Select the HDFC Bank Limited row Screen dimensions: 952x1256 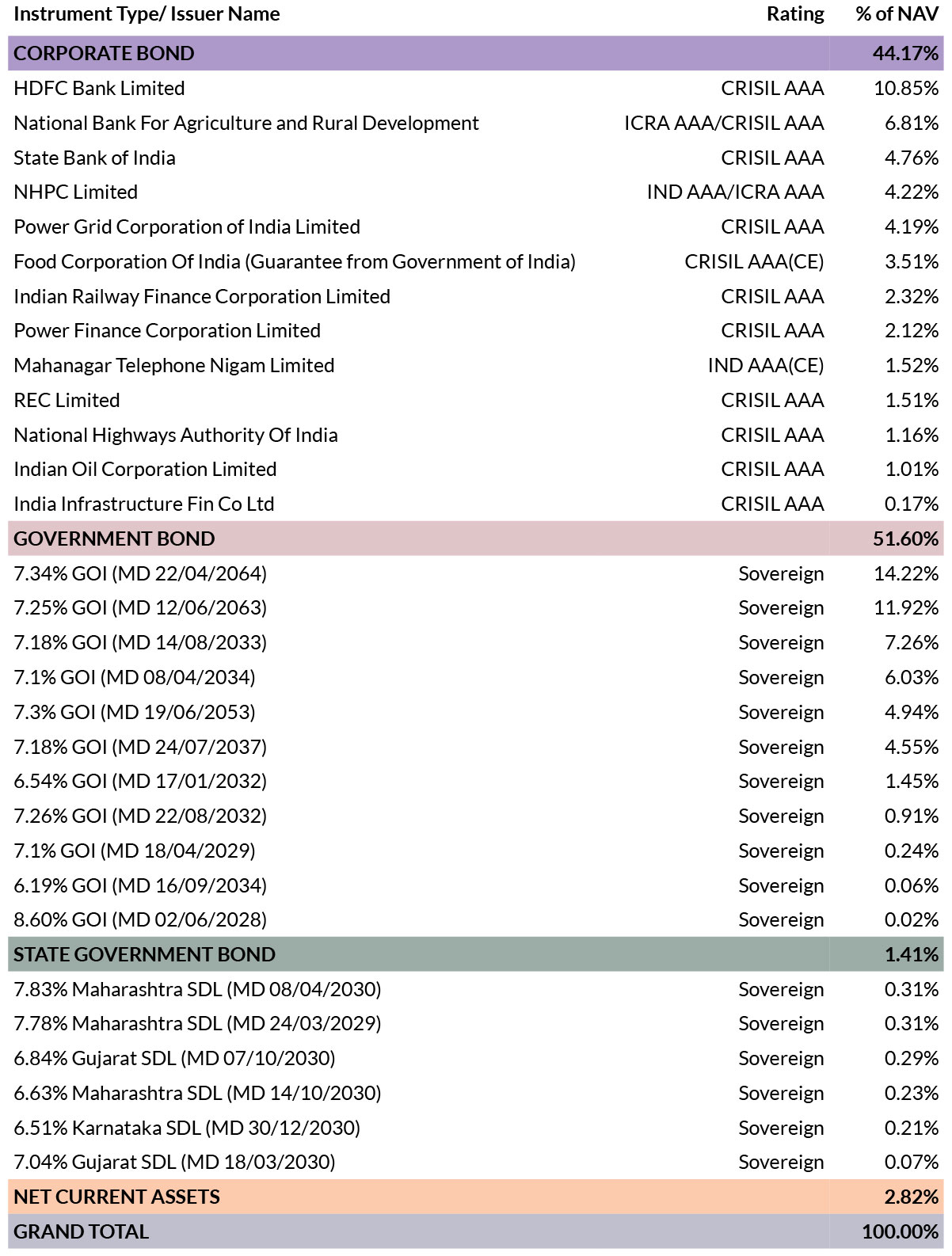pyautogui.click(x=476, y=88)
